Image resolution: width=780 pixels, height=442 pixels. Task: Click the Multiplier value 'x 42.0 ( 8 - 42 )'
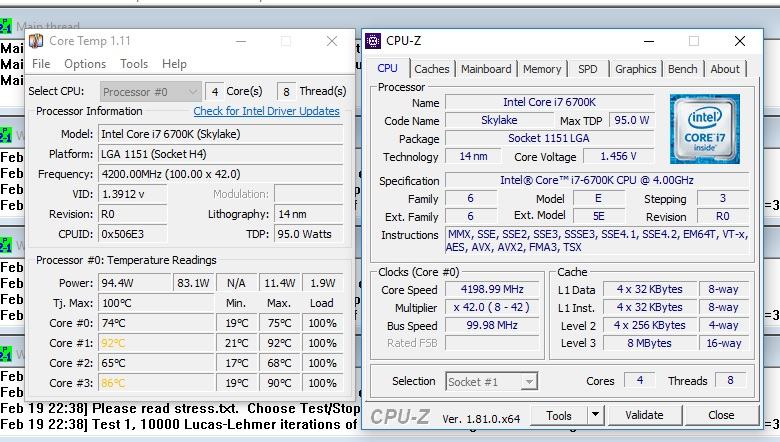pyautogui.click(x=492, y=307)
